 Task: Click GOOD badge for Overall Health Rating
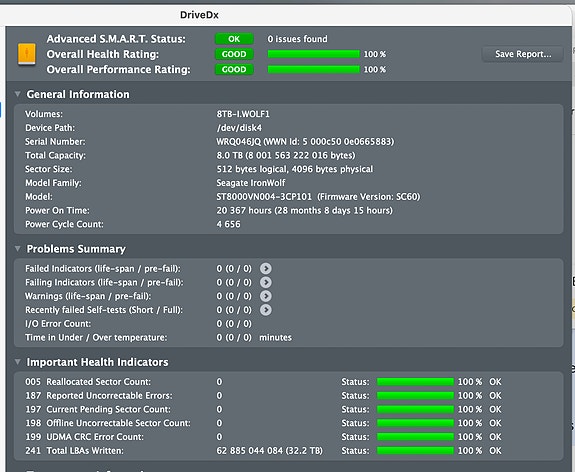coord(234,54)
